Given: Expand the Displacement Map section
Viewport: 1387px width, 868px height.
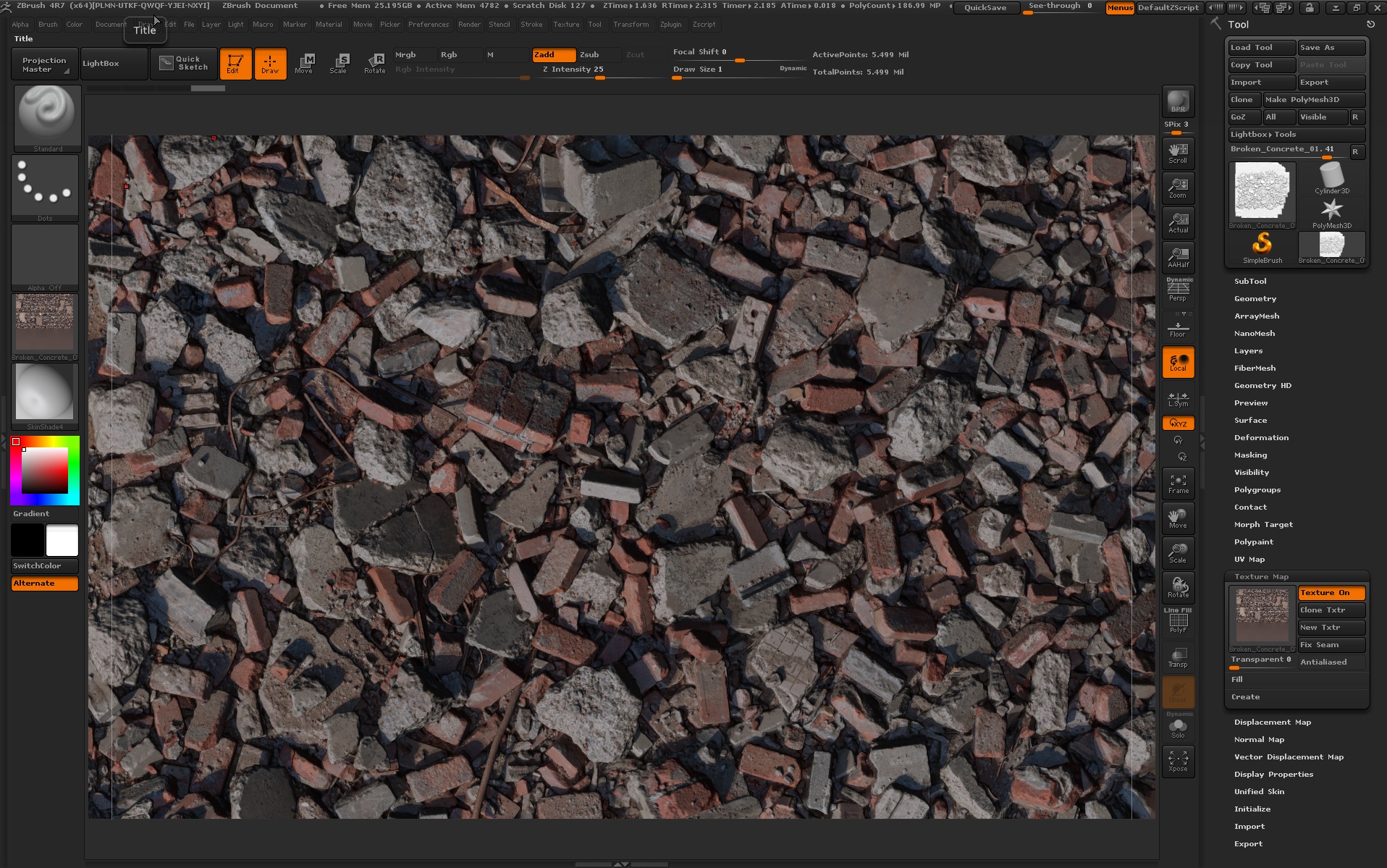Looking at the screenshot, I should tap(1273, 722).
